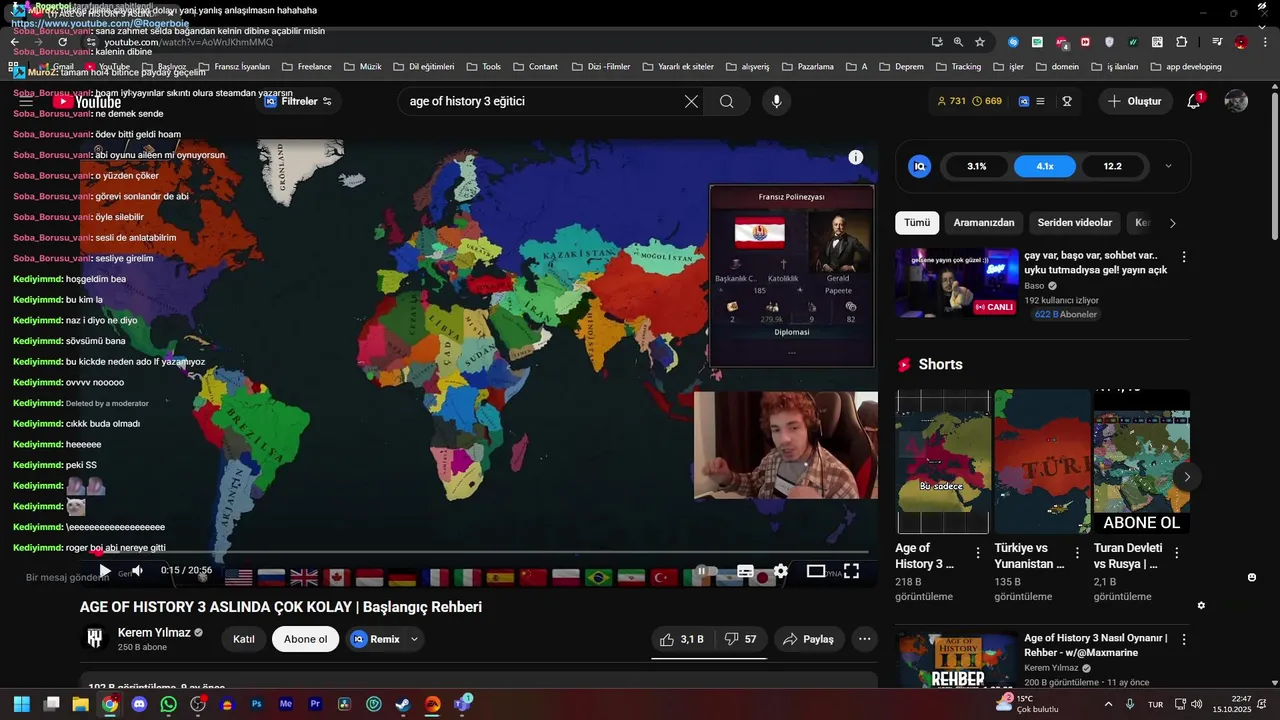Image resolution: width=1280 pixels, height=720 pixels.
Task: Select the Aramanızdan filter chip
Action: coord(984,223)
